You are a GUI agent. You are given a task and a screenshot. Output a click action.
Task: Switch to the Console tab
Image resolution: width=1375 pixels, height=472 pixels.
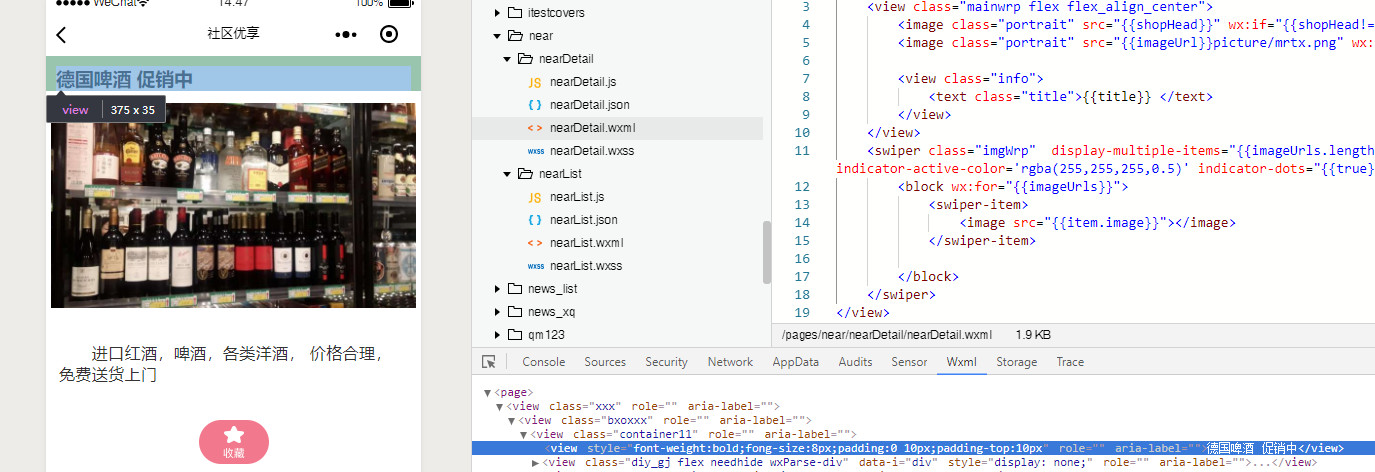[x=544, y=362]
